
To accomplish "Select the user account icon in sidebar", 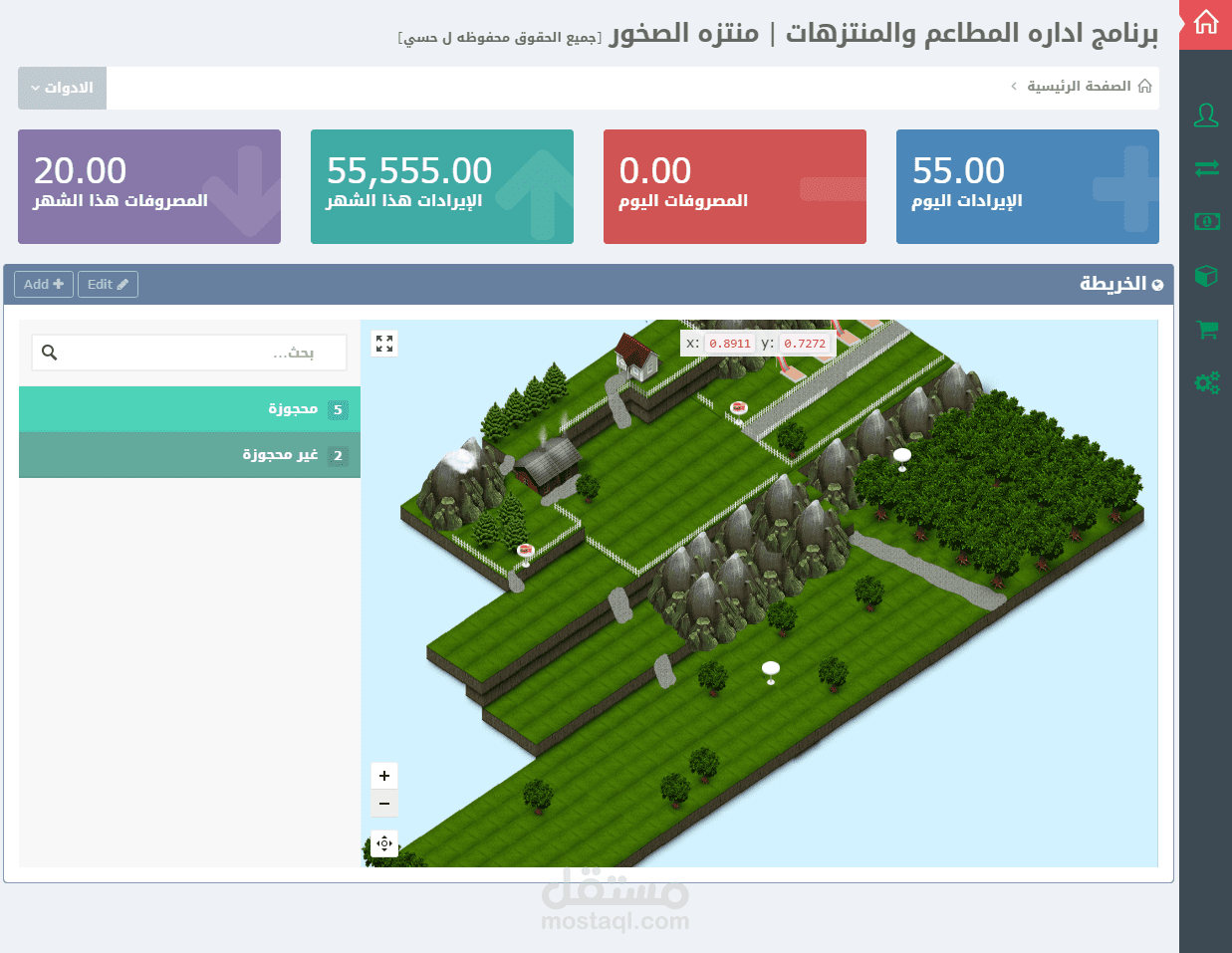I will [1205, 117].
